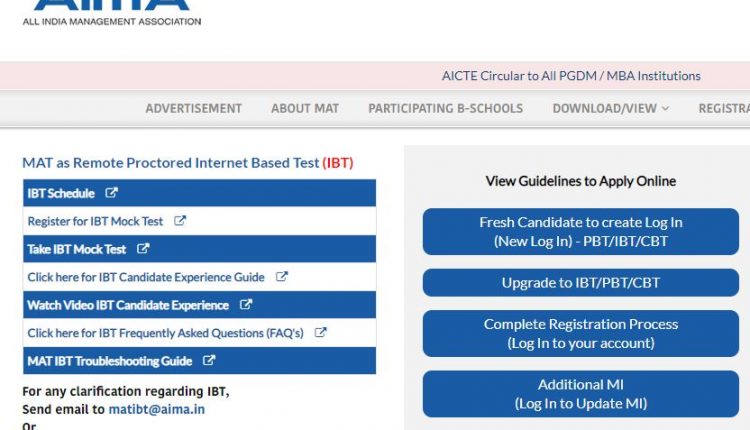Select the Registration menu item
The width and height of the screenshot is (750, 430).
click(x=724, y=109)
